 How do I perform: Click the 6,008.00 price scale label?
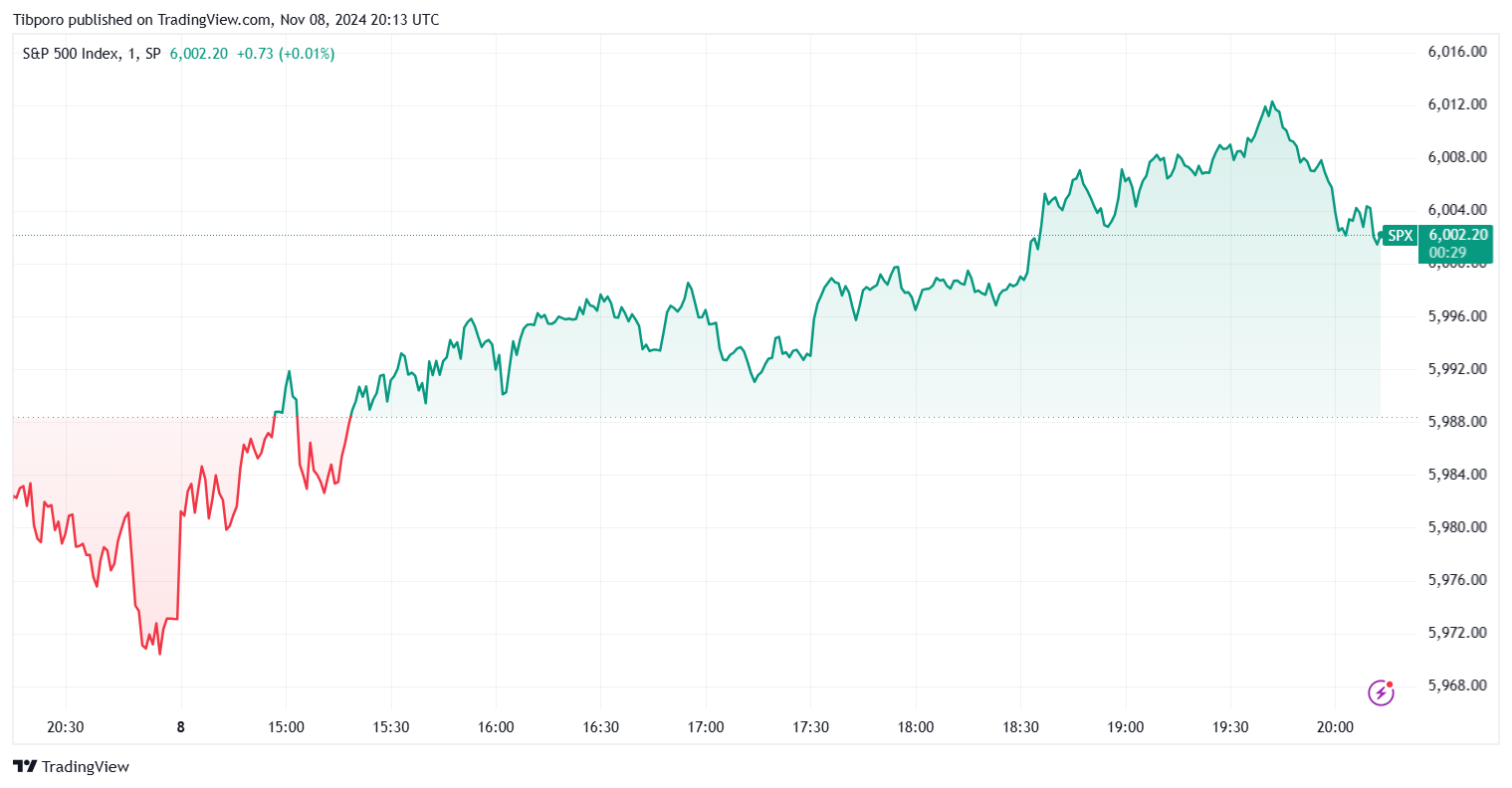[1457, 157]
